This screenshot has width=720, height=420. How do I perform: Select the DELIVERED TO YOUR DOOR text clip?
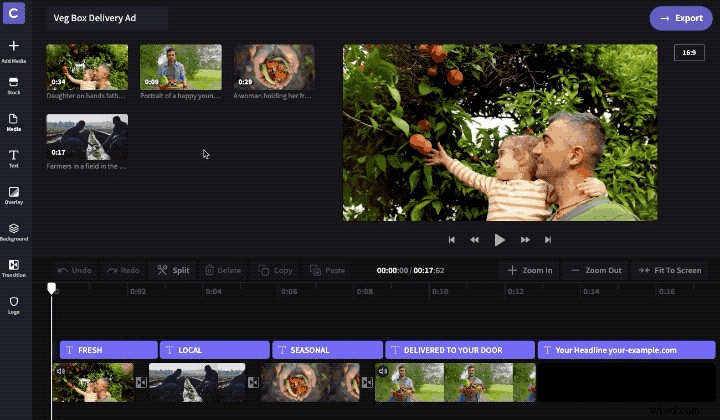pos(460,350)
